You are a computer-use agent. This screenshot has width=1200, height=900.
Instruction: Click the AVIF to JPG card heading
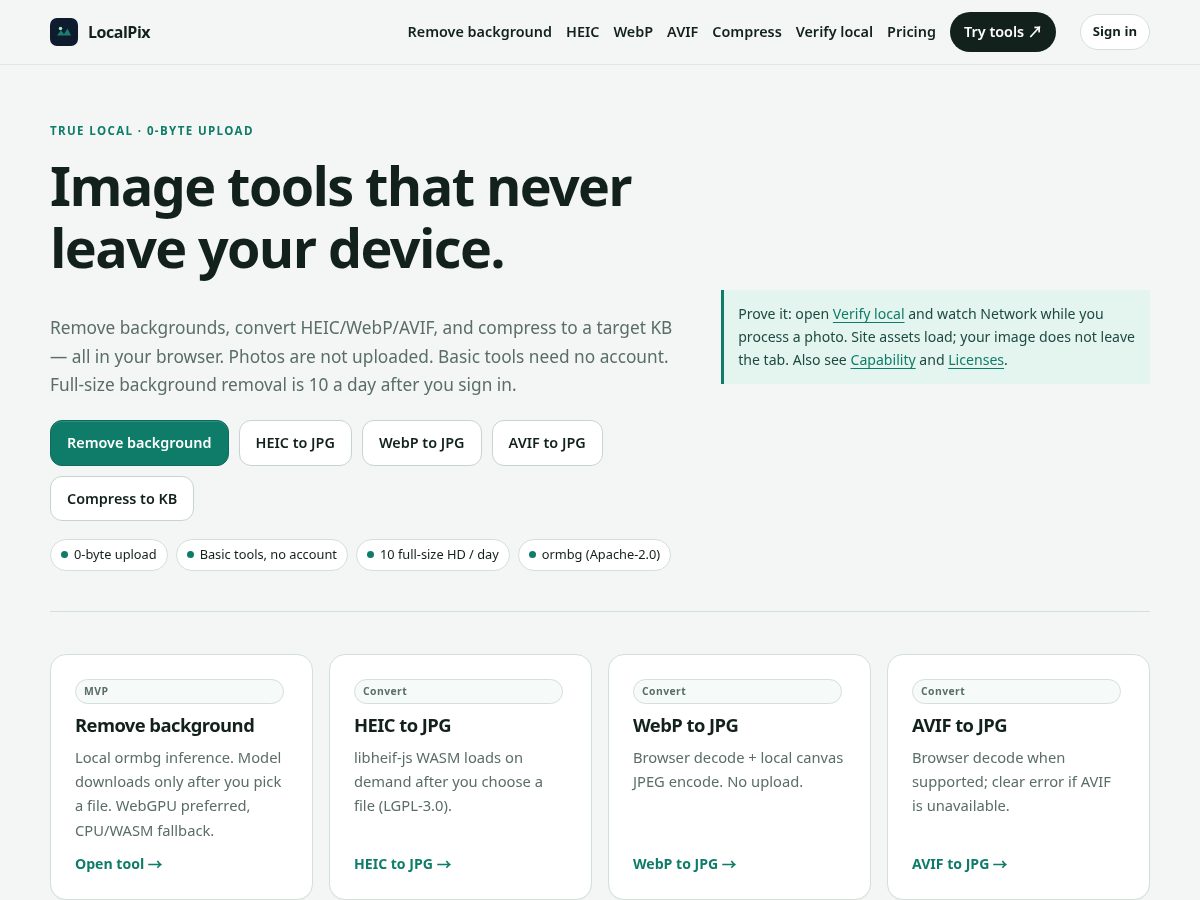(959, 726)
